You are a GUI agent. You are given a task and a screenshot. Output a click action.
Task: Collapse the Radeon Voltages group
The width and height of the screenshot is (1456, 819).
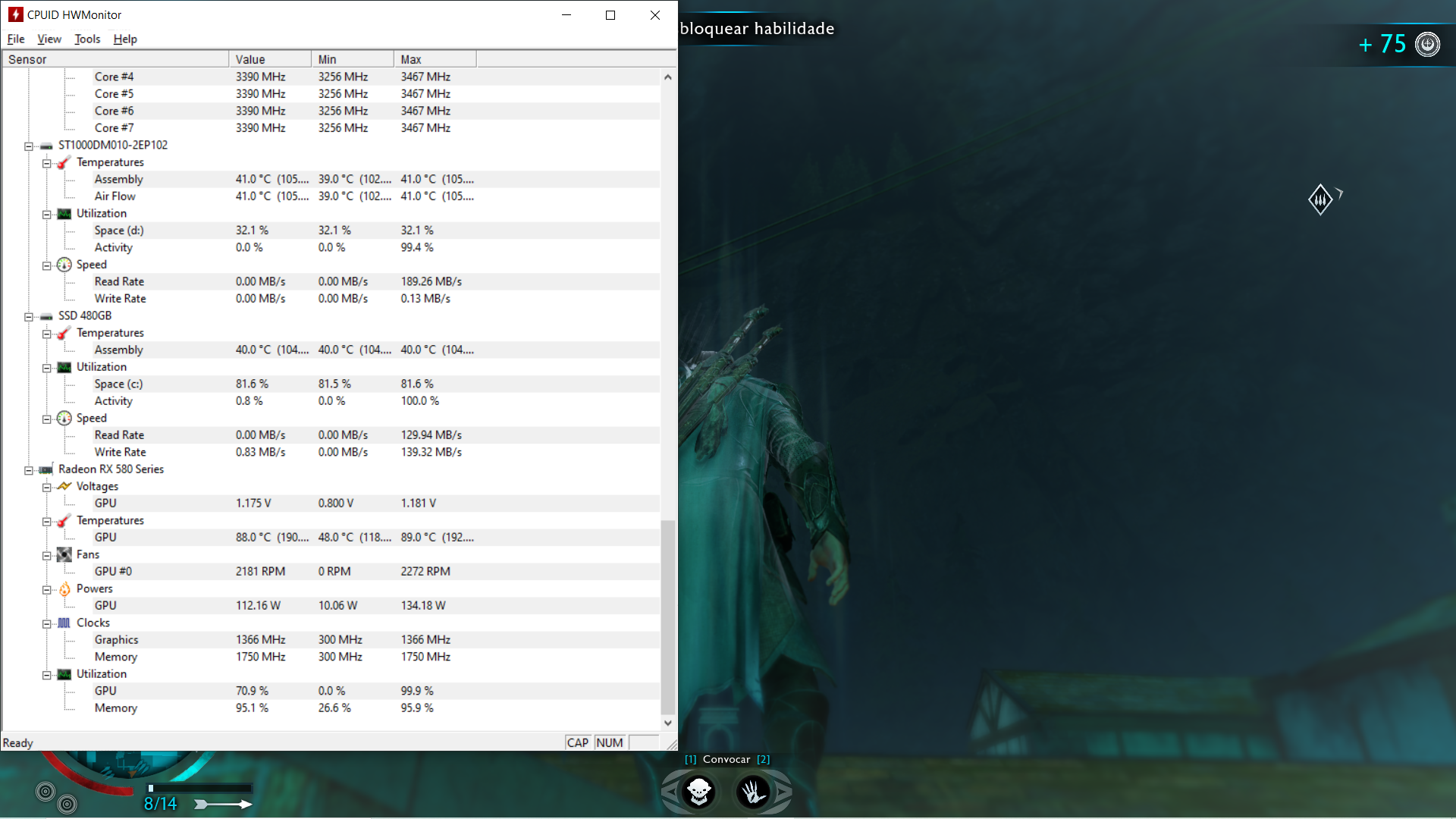[x=47, y=487]
